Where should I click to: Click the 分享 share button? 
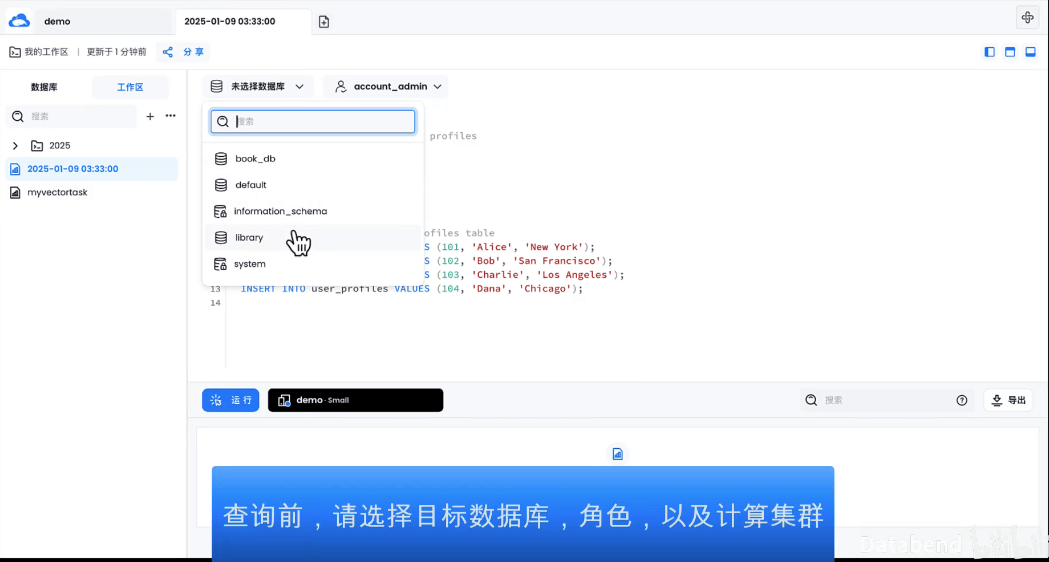click(183, 52)
